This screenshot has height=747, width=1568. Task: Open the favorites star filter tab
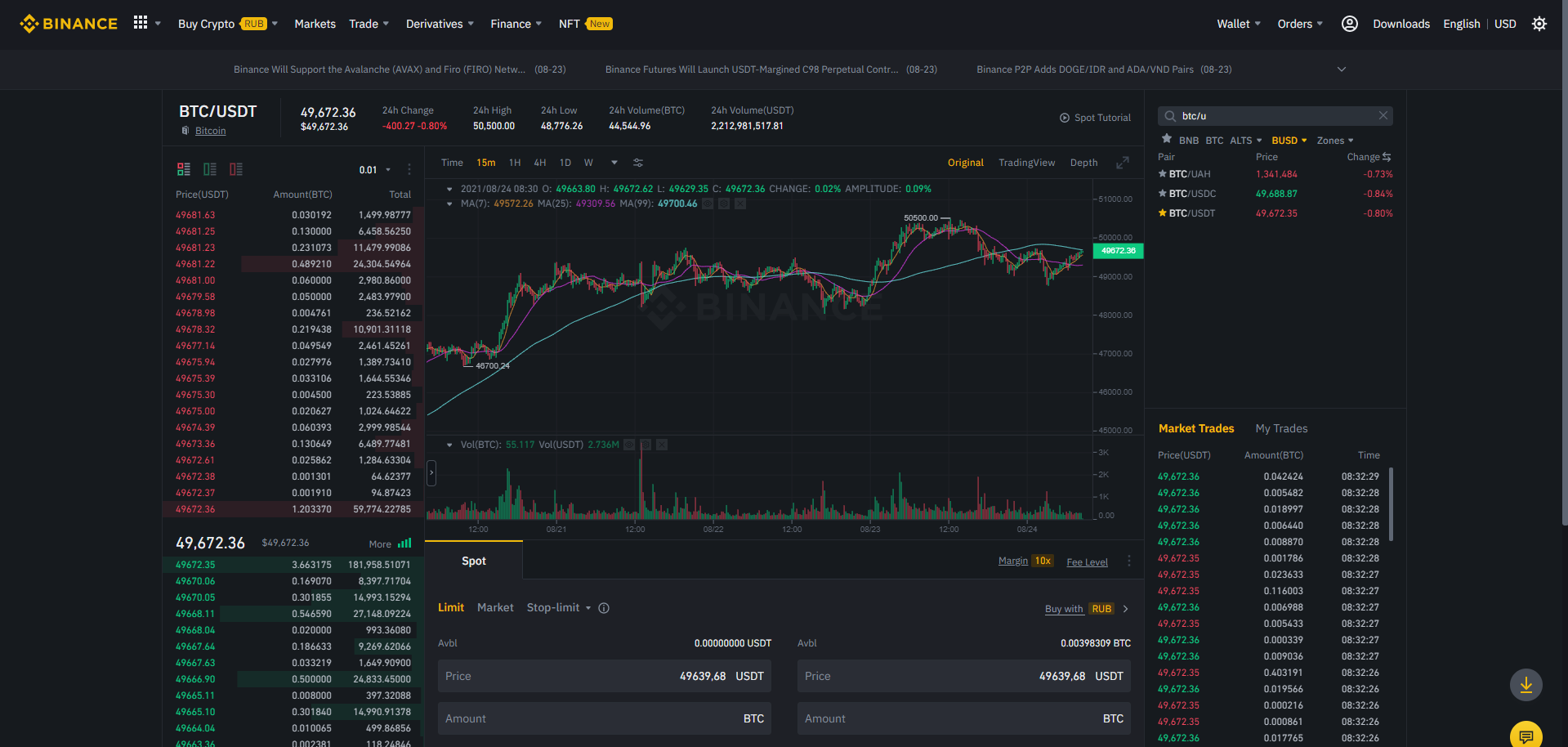pyautogui.click(x=1167, y=139)
